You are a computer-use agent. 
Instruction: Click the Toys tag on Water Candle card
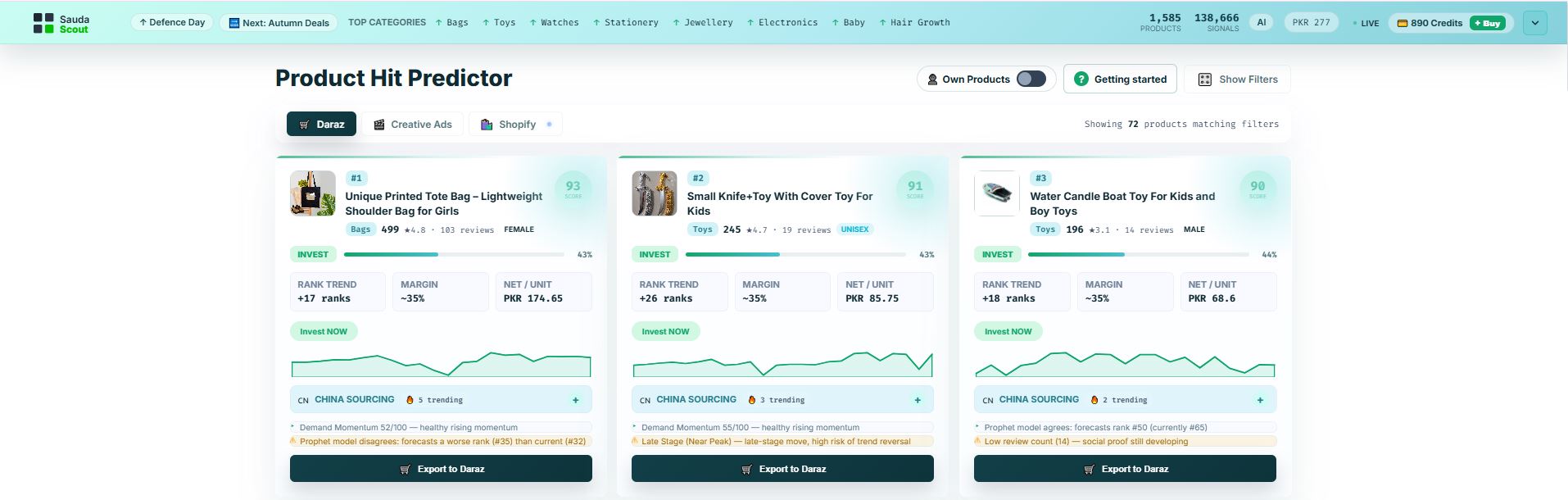pos(1045,230)
